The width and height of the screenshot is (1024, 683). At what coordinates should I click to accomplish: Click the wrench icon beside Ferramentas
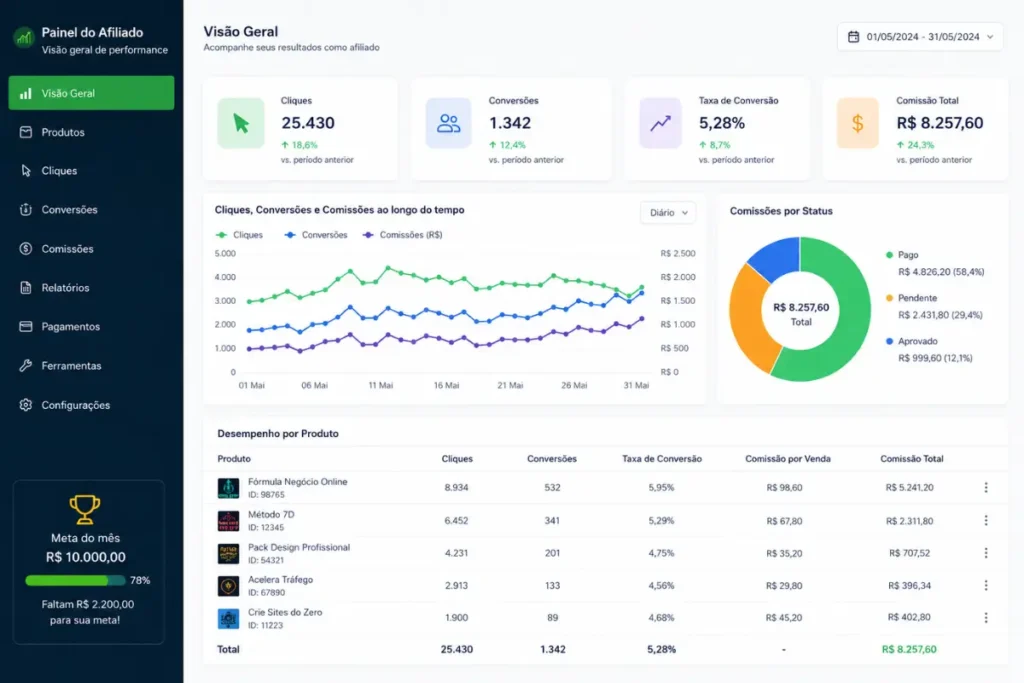click(x=25, y=365)
